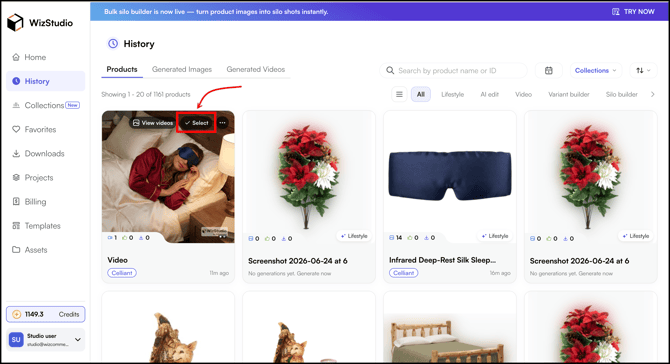Click download count on sleep mask card
670x364 pixels.
(429, 238)
